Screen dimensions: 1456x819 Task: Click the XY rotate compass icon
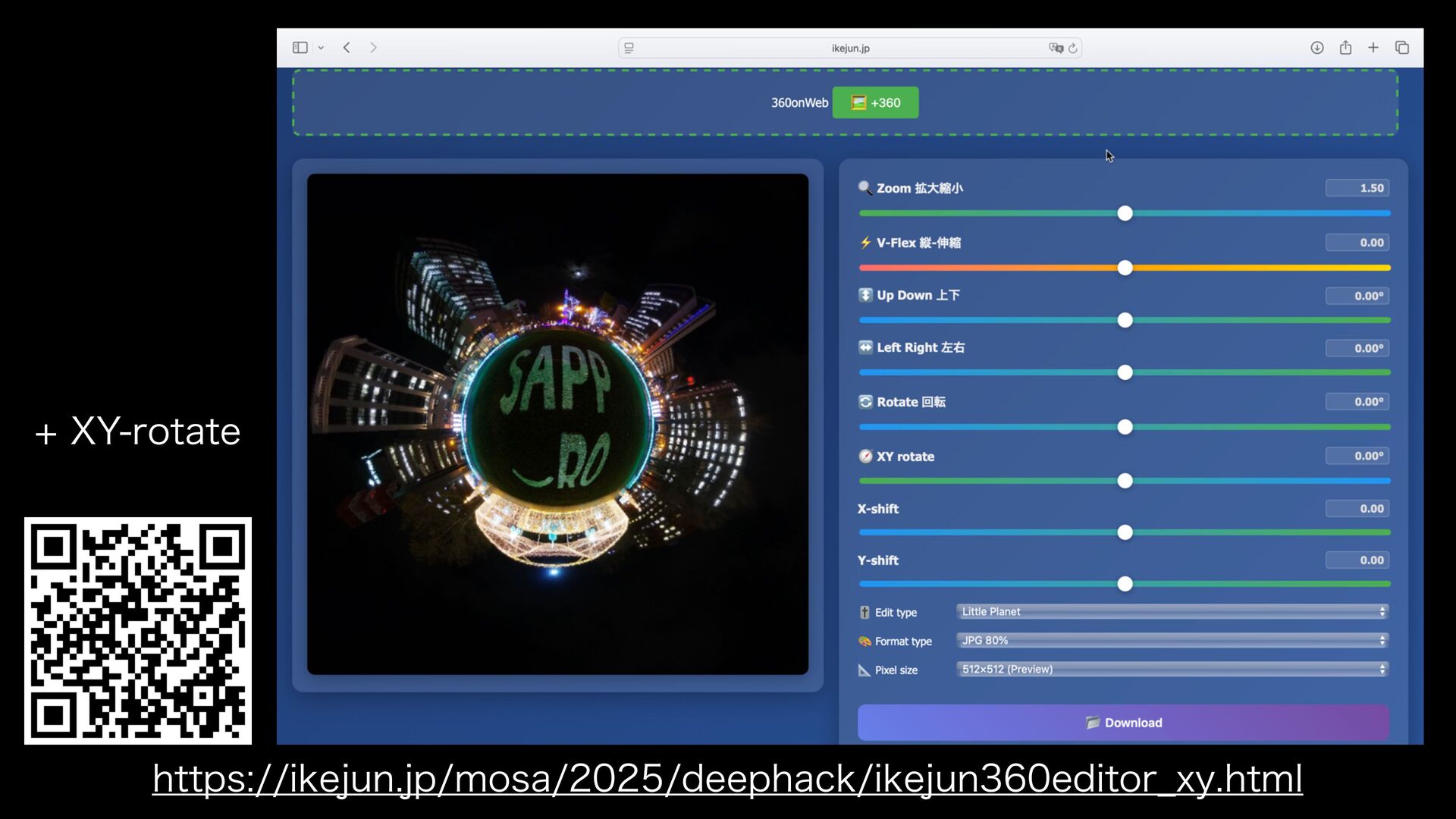coord(865,456)
